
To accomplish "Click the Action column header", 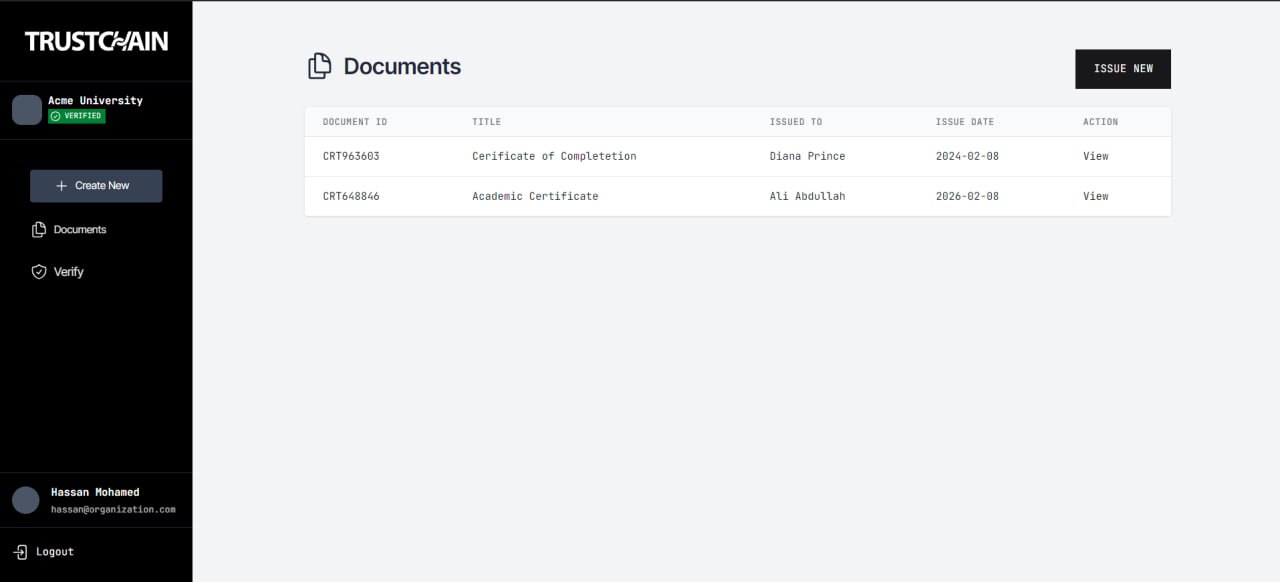I will pyautogui.click(x=1101, y=122).
